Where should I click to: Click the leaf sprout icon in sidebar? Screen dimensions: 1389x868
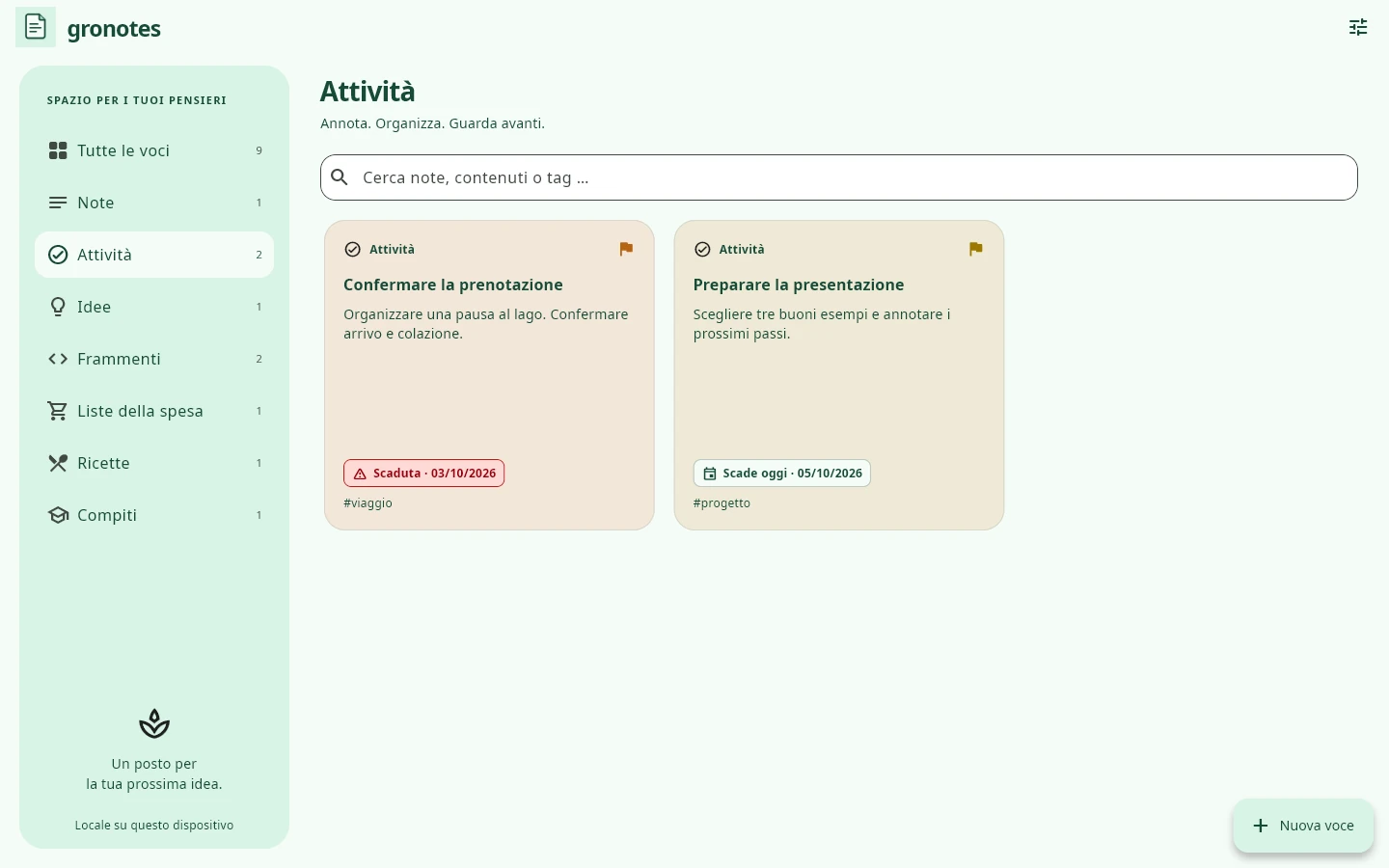154,723
